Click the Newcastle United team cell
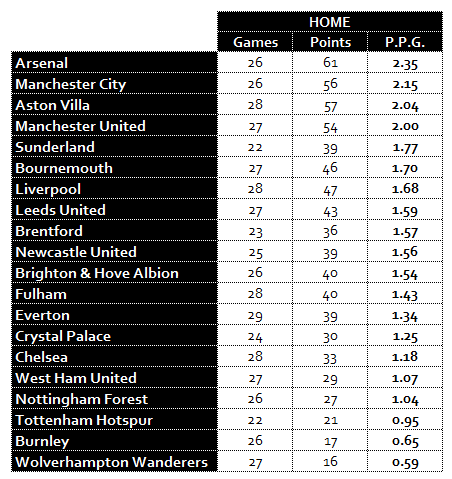Screen dimensions: 452x479 [114, 252]
